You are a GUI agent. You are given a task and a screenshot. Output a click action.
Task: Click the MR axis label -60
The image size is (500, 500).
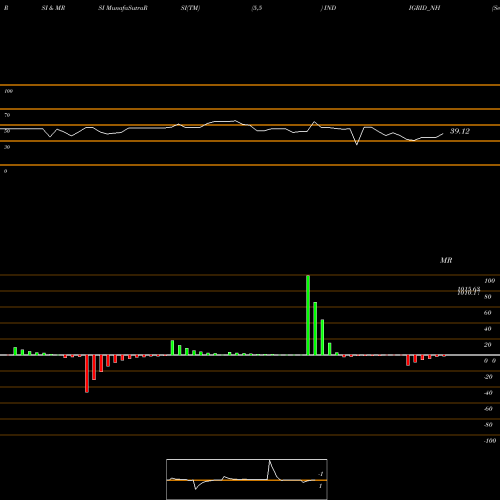[x=488, y=409]
